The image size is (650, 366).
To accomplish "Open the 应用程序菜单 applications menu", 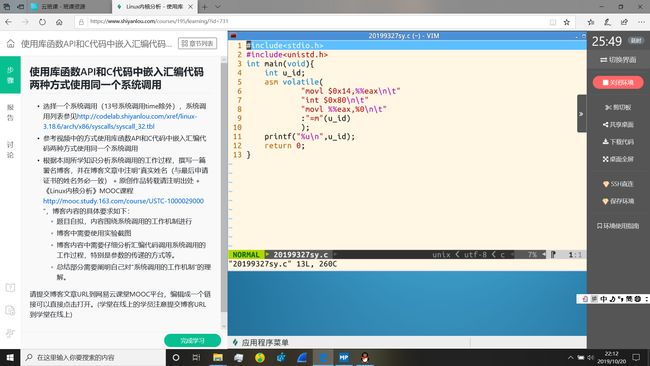I will (x=260, y=342).
